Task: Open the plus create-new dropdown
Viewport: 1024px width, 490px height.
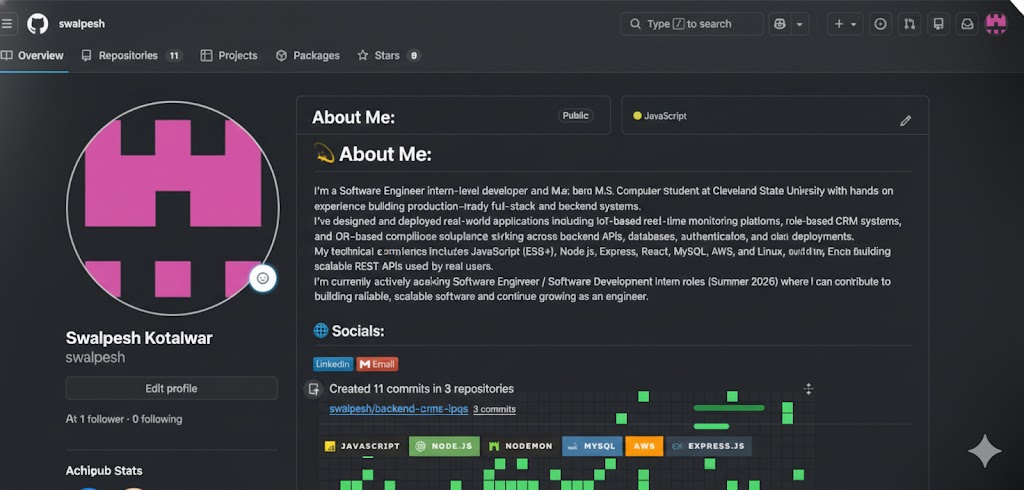Action: tap(845, 24)
